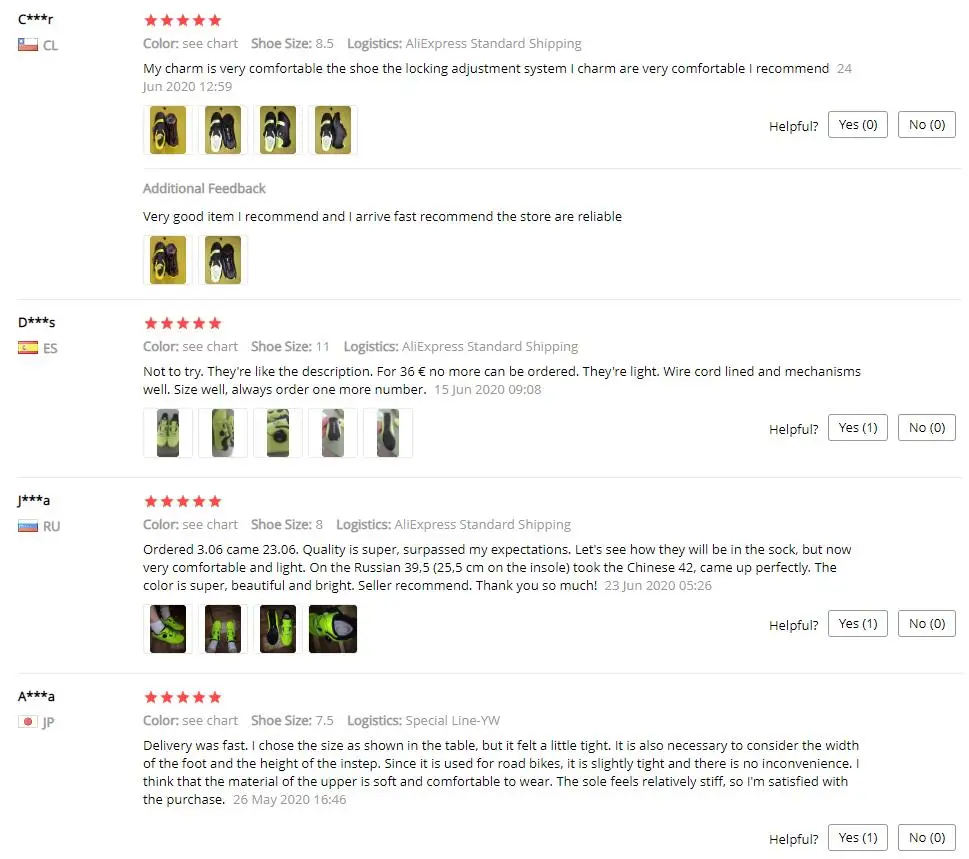
Task: Click No under D***s's Spanish review
Action: click(926, 428)
